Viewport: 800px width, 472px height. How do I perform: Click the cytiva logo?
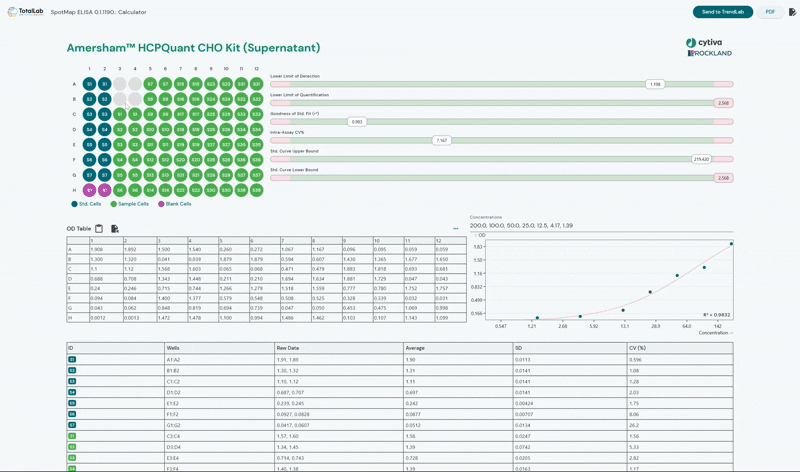pos(704,42)
